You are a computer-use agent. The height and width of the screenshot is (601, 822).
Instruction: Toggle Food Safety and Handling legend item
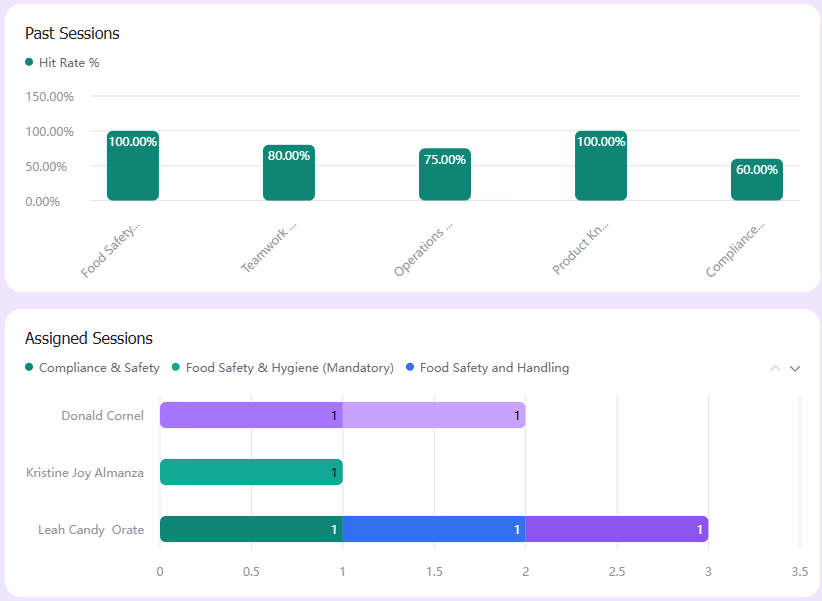488,368
